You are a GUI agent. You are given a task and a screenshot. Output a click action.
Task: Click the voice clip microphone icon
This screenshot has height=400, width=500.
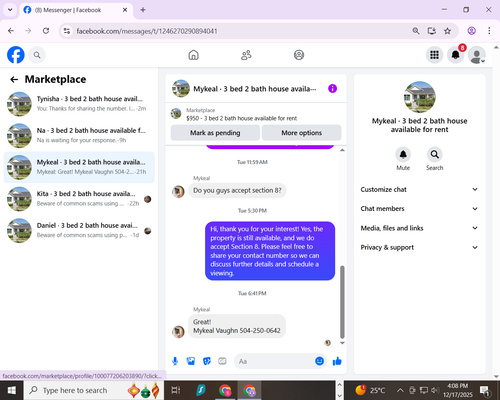click(x=175, y=361)
